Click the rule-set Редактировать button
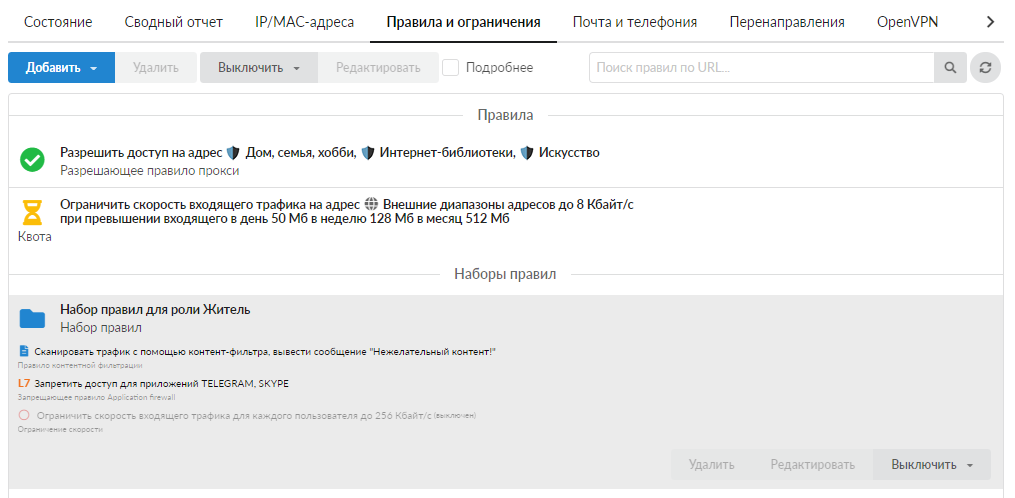The height and width of the screenshot is (498, 1015). pos(812,465)
